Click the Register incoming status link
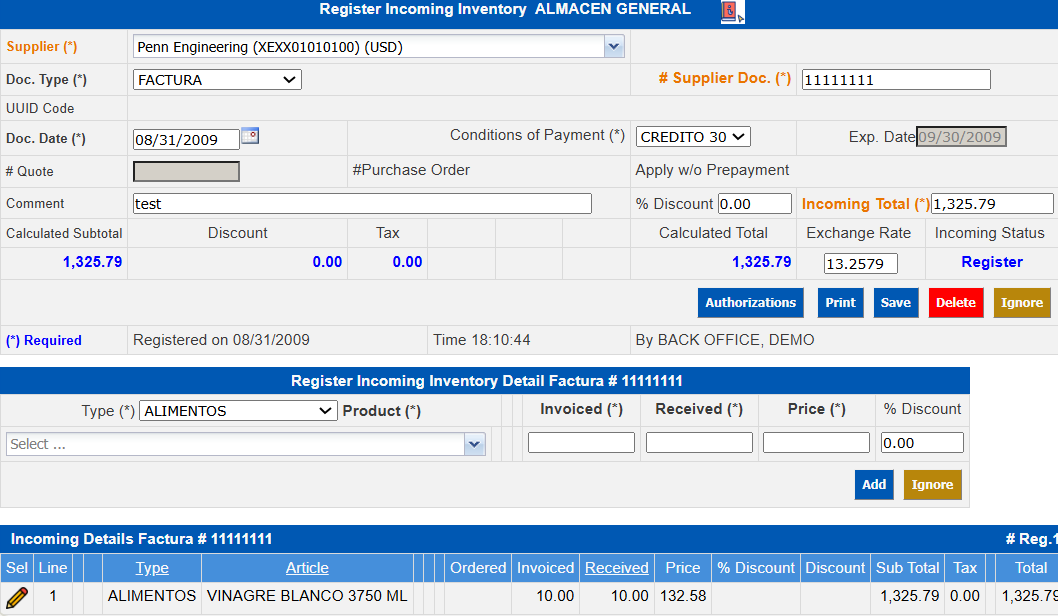The width and height of the screenshot is (1058, 616). point(991,262)
